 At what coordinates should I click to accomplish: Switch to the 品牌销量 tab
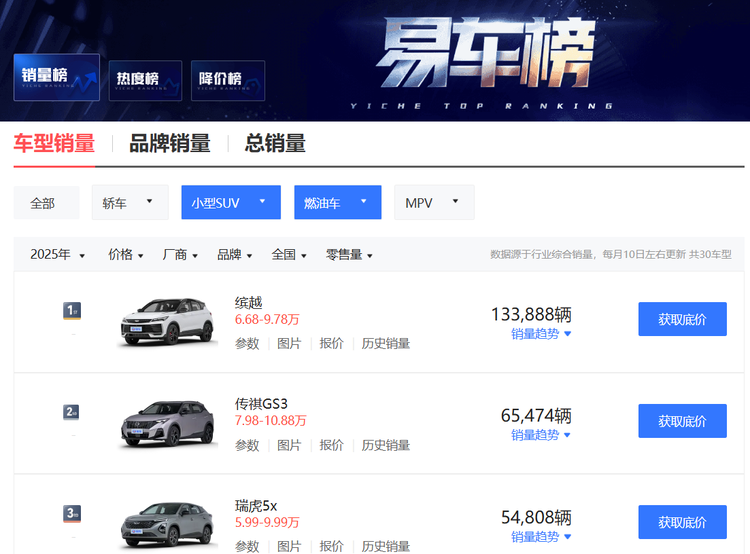[x=170, y=144]
